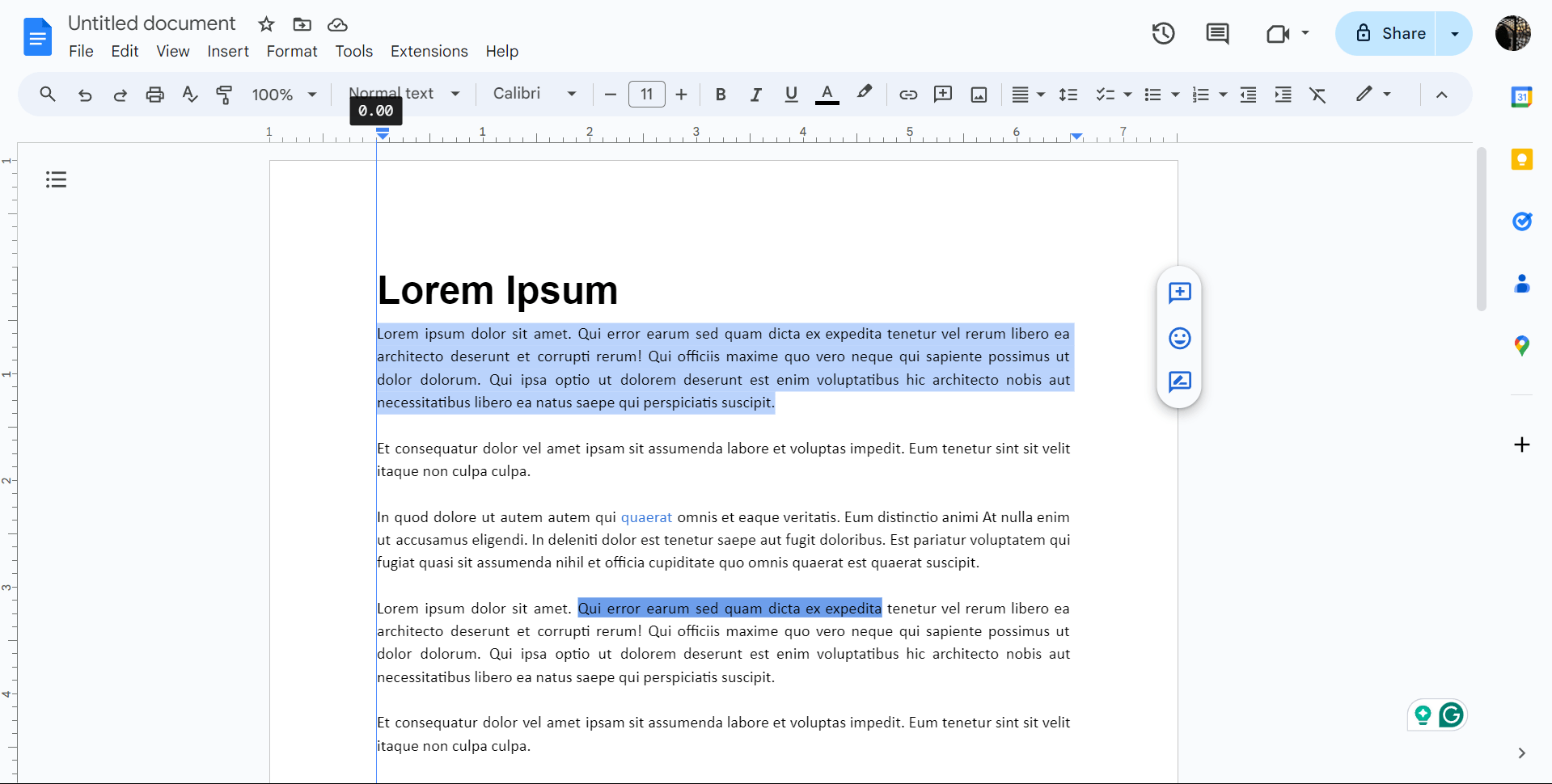
Task: Open the zoom level dropdown
Action: 283,95
